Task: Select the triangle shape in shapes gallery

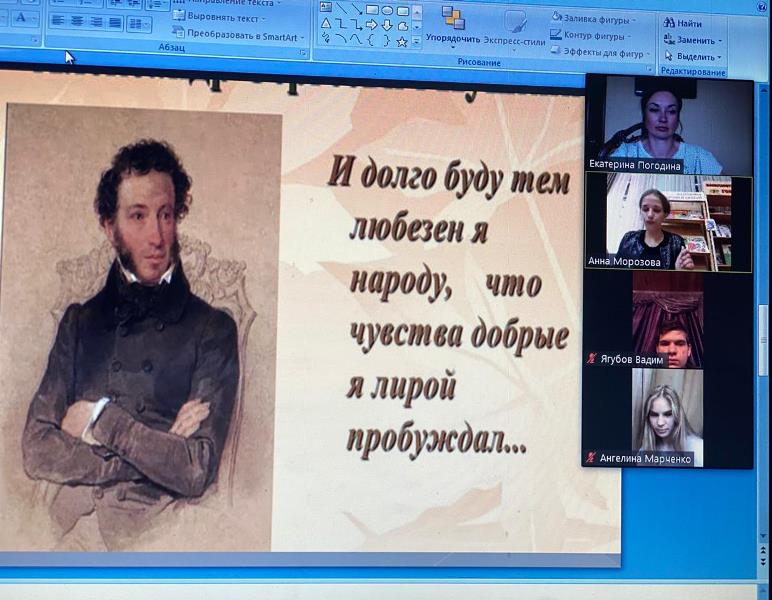Action: point(325,23)
